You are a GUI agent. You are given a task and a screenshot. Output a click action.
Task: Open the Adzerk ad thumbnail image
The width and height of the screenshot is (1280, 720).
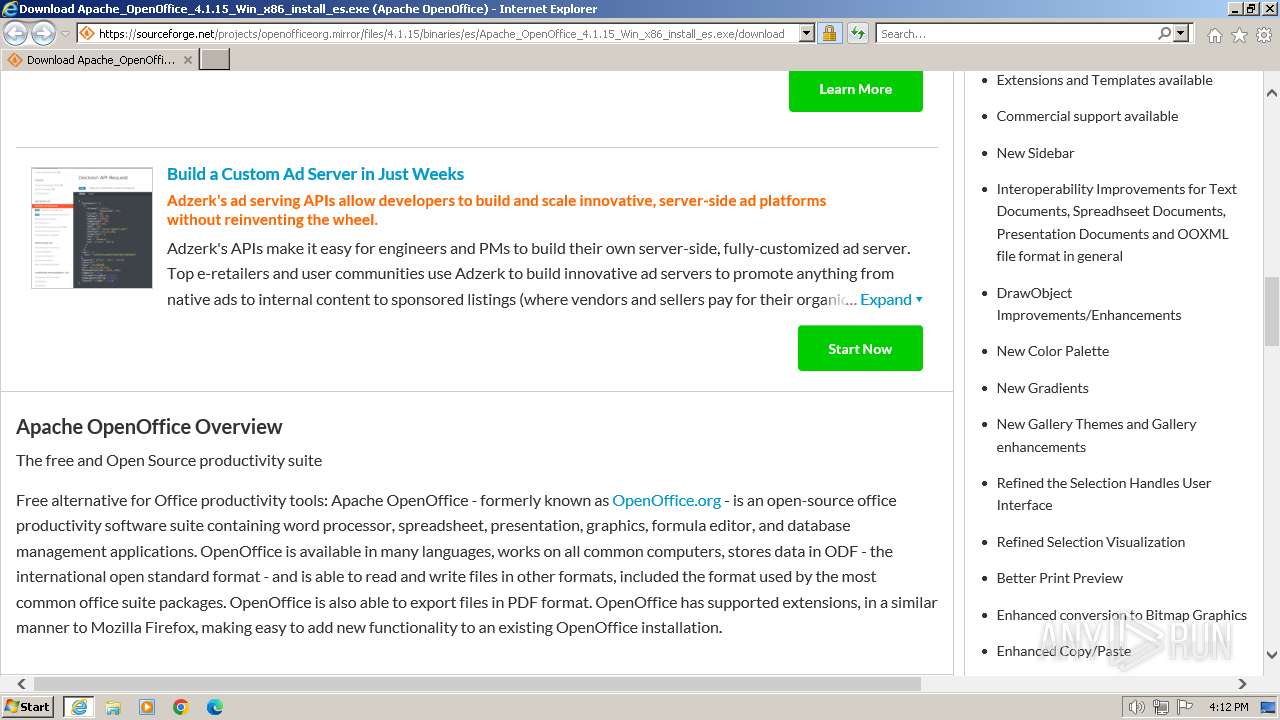pos(92,228)
